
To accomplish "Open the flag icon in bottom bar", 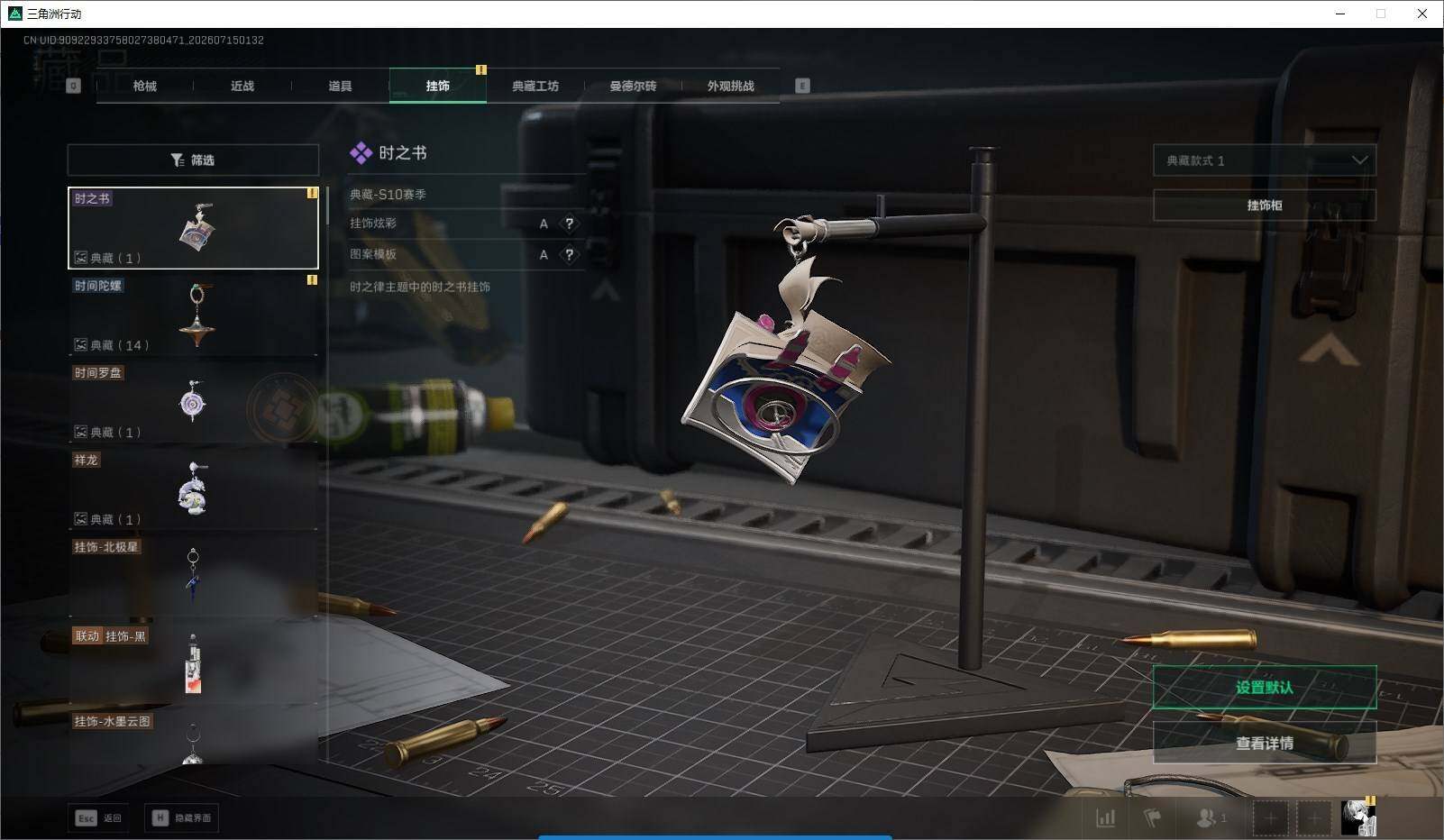I will coord(1152,818).
